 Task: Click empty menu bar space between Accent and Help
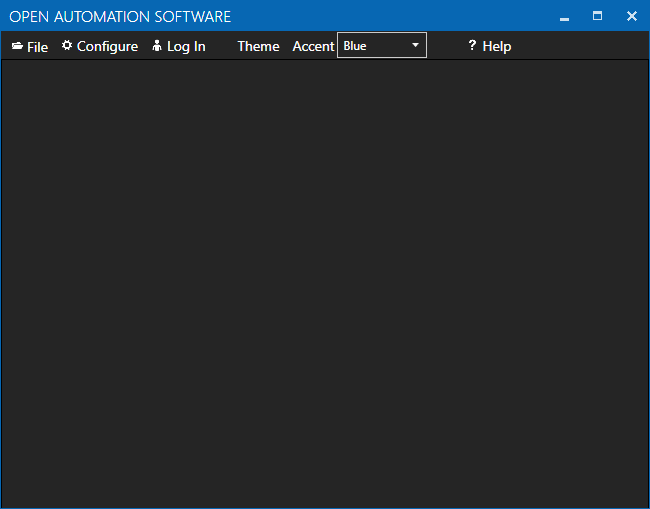(446, 46)
